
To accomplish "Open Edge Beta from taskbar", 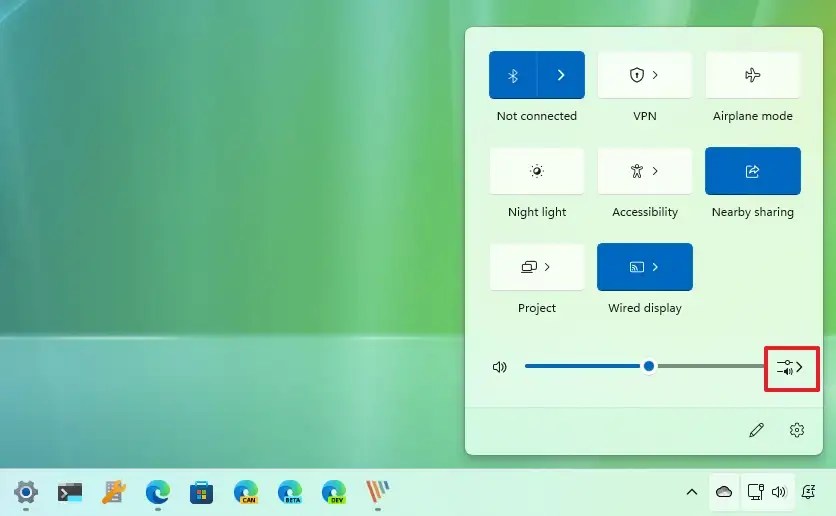I will [x=290, y=491].
